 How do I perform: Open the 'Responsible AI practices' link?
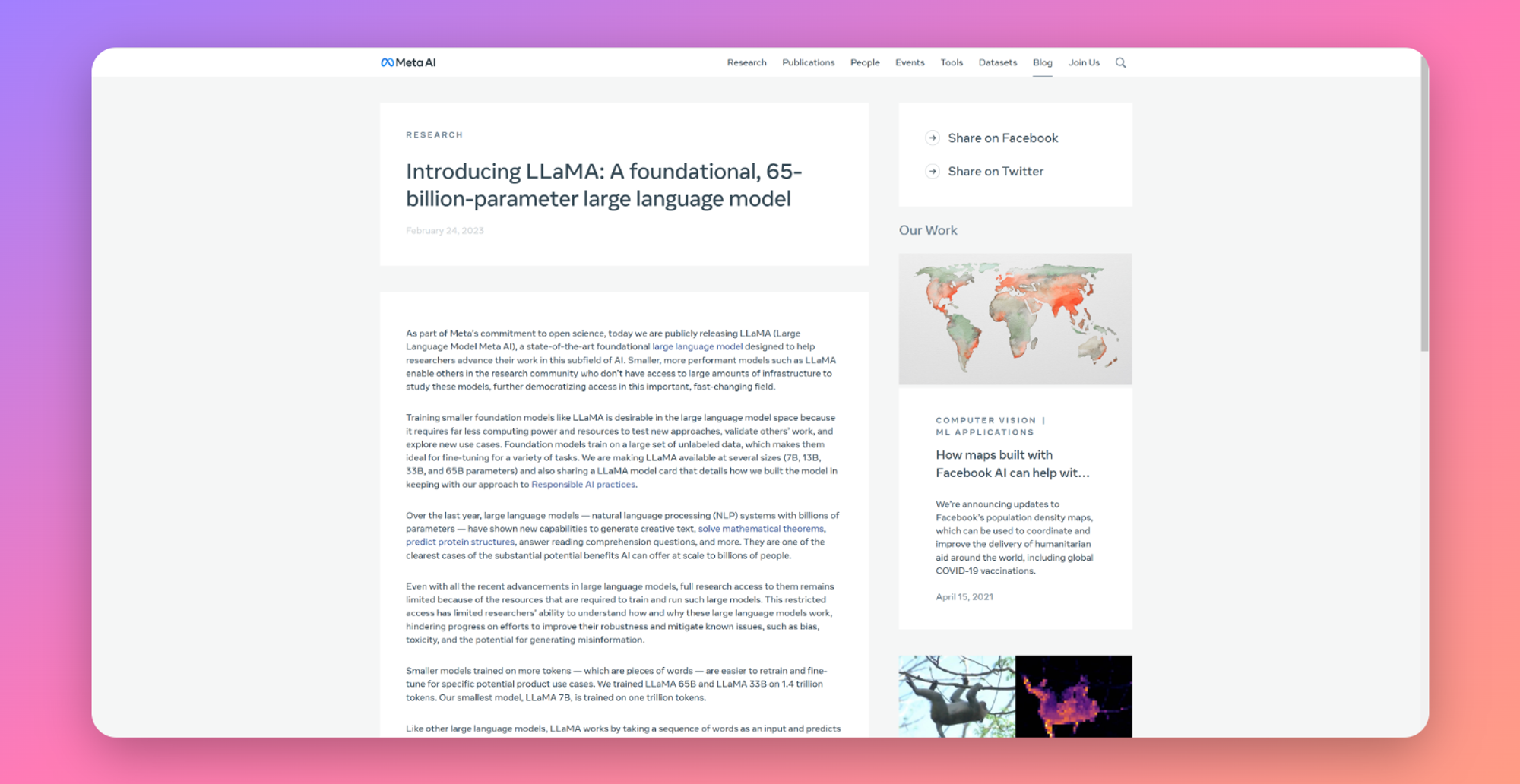point(583,485)
